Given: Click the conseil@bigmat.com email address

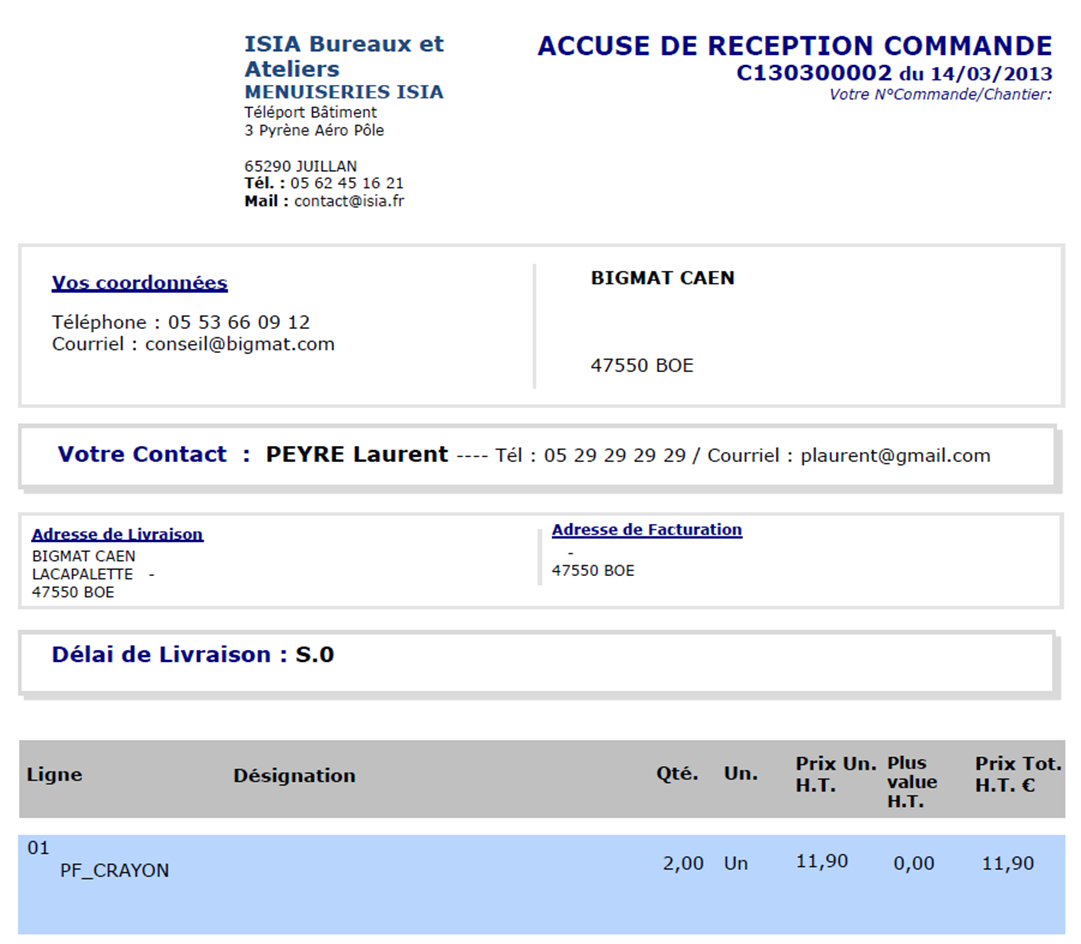Looking at the screenshot, I should (x=240, y=344).
